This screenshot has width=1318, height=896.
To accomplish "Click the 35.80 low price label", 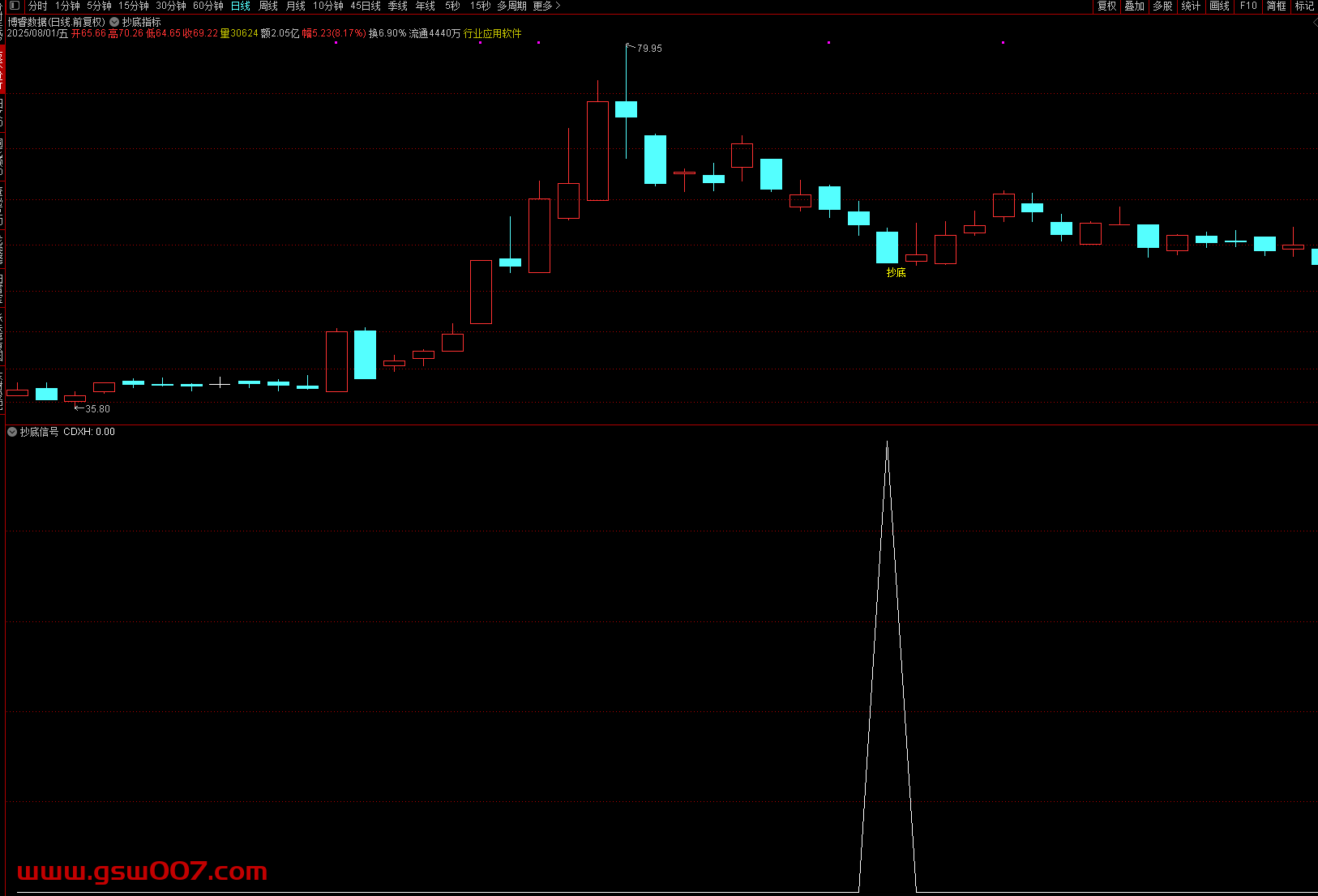I will coord(97,409).
